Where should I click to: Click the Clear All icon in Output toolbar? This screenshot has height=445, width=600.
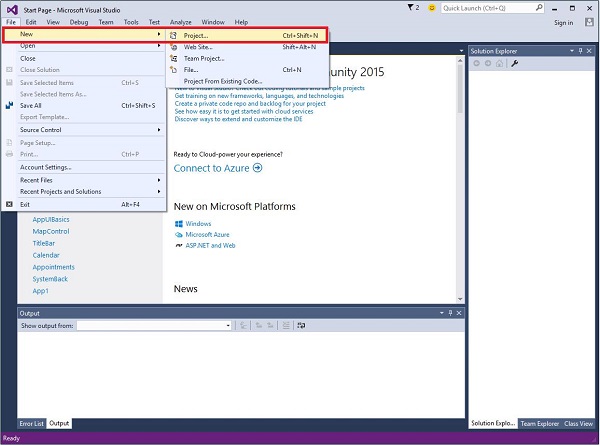click(x=285, y=326)
